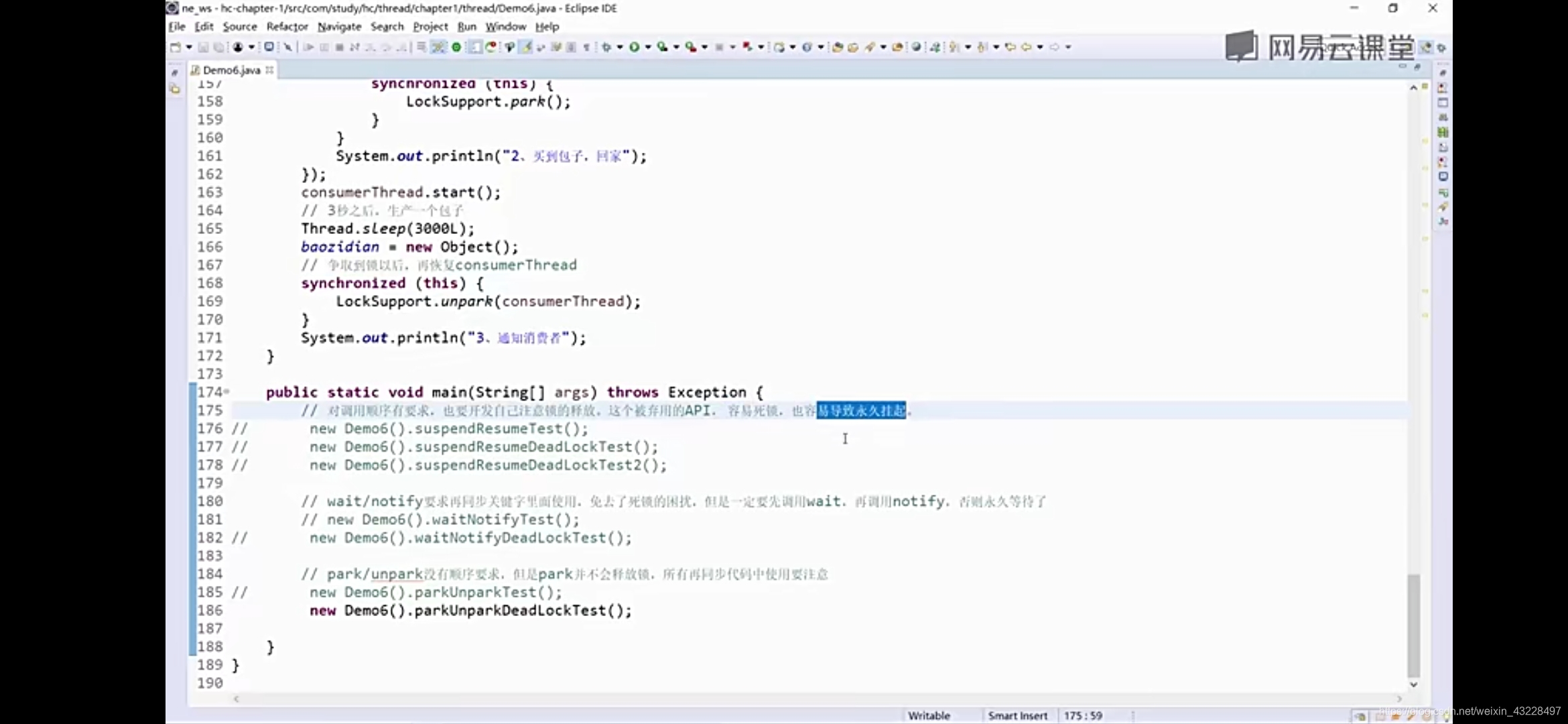Open the Coverage icon's dropdown arrow

click(676, 47)
